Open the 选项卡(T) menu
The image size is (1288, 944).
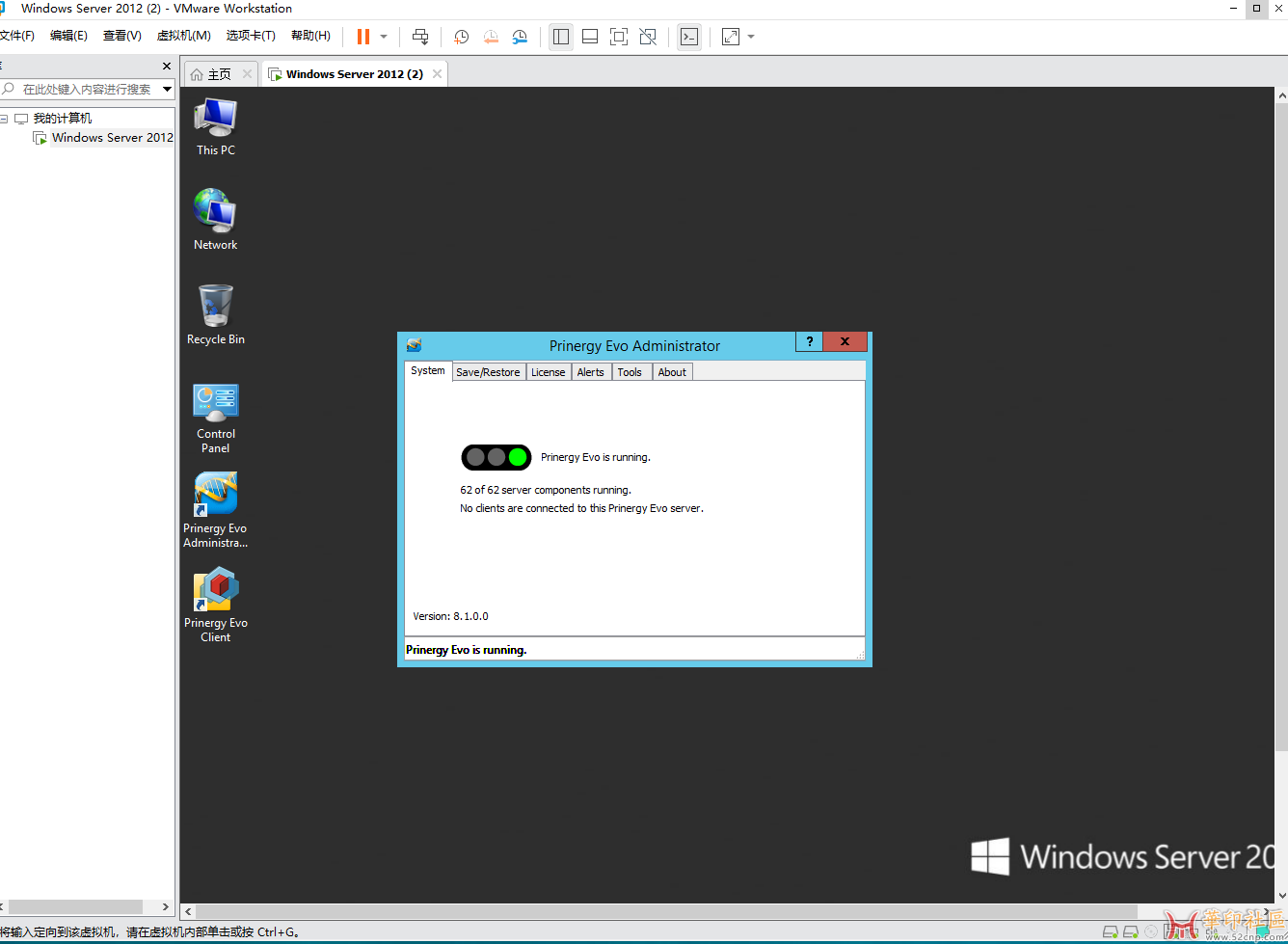251,36
